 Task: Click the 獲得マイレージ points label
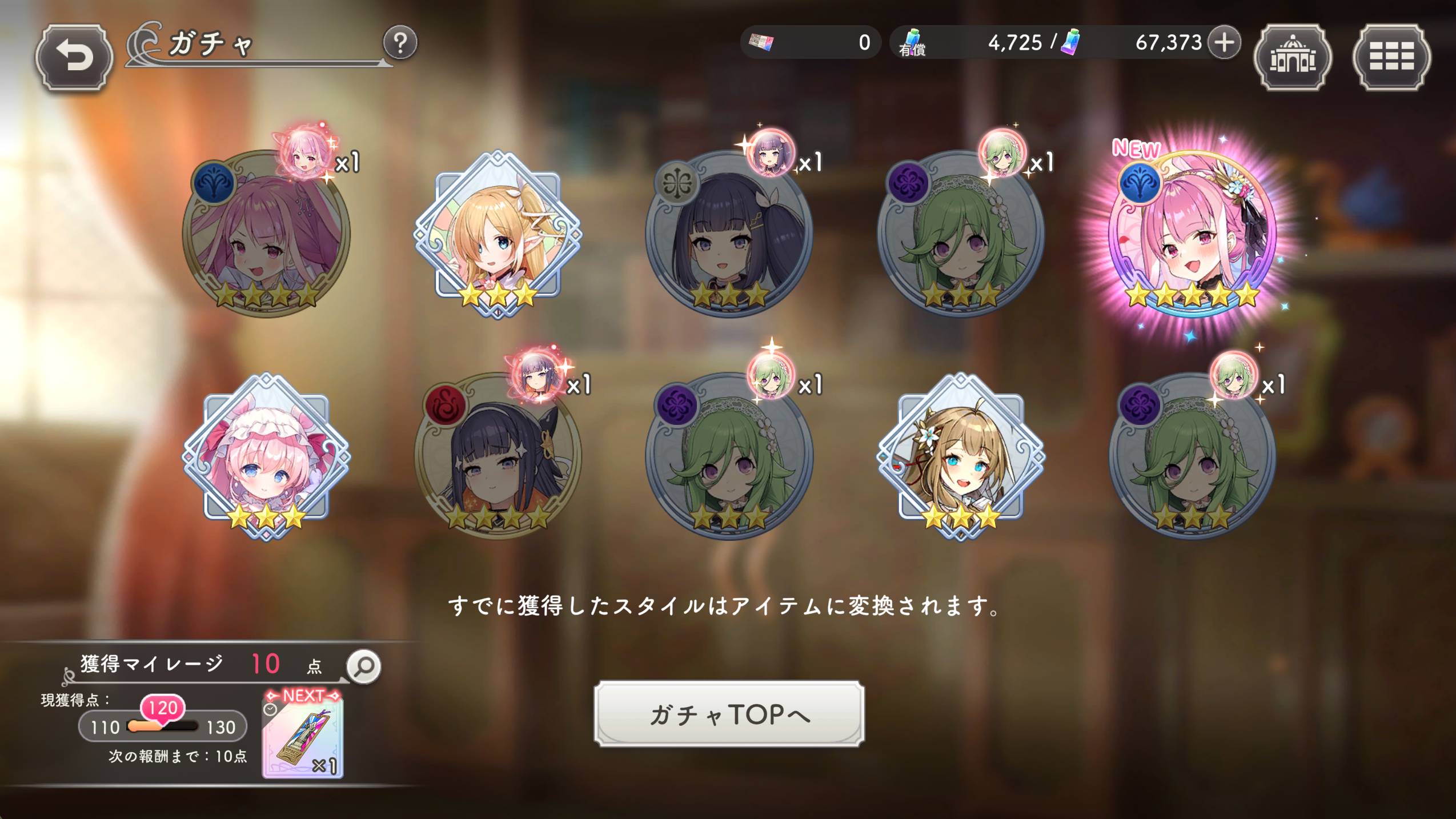click(151, 664)
